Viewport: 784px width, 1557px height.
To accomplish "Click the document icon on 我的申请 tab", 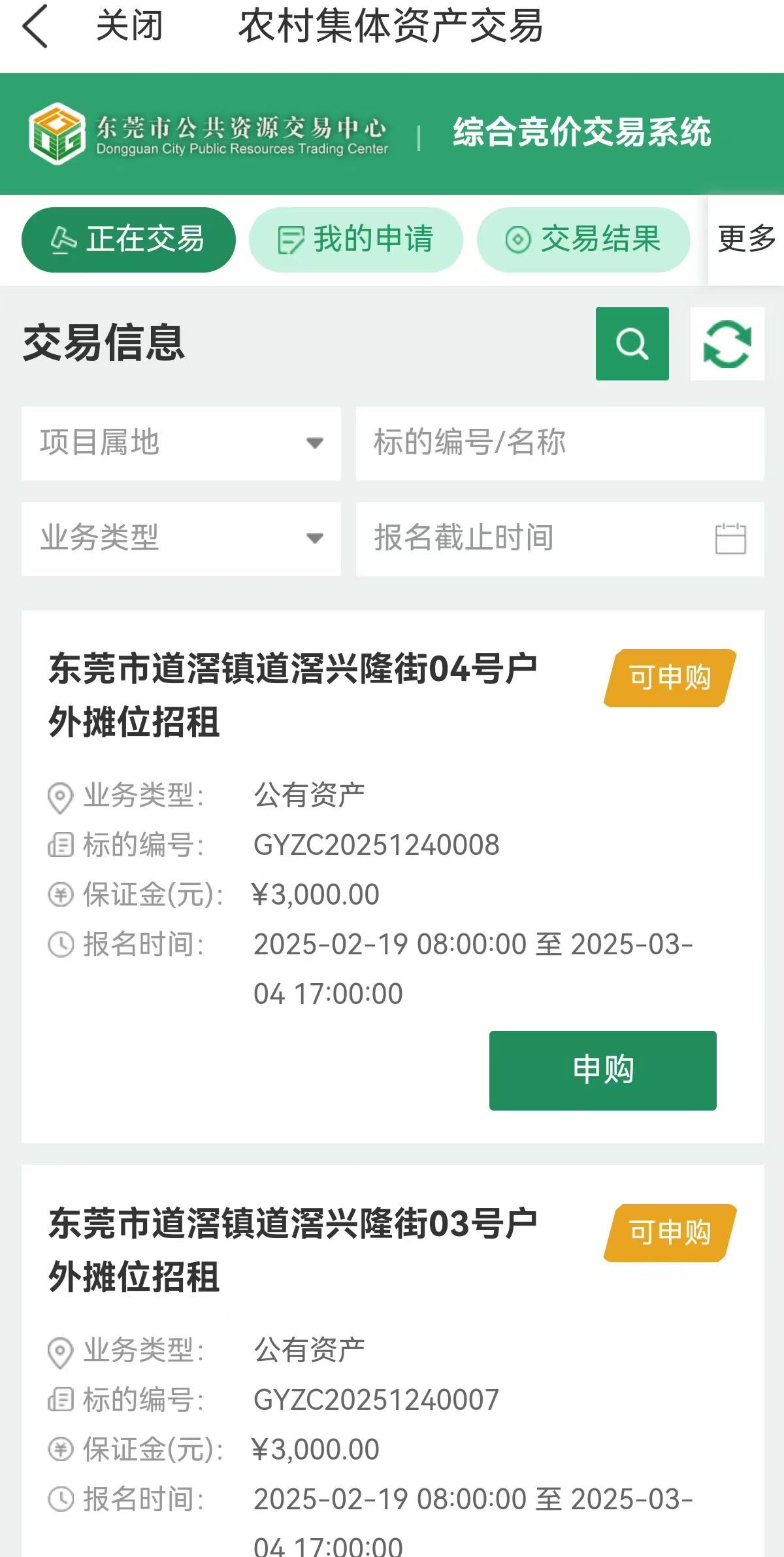I will (290, 240).
